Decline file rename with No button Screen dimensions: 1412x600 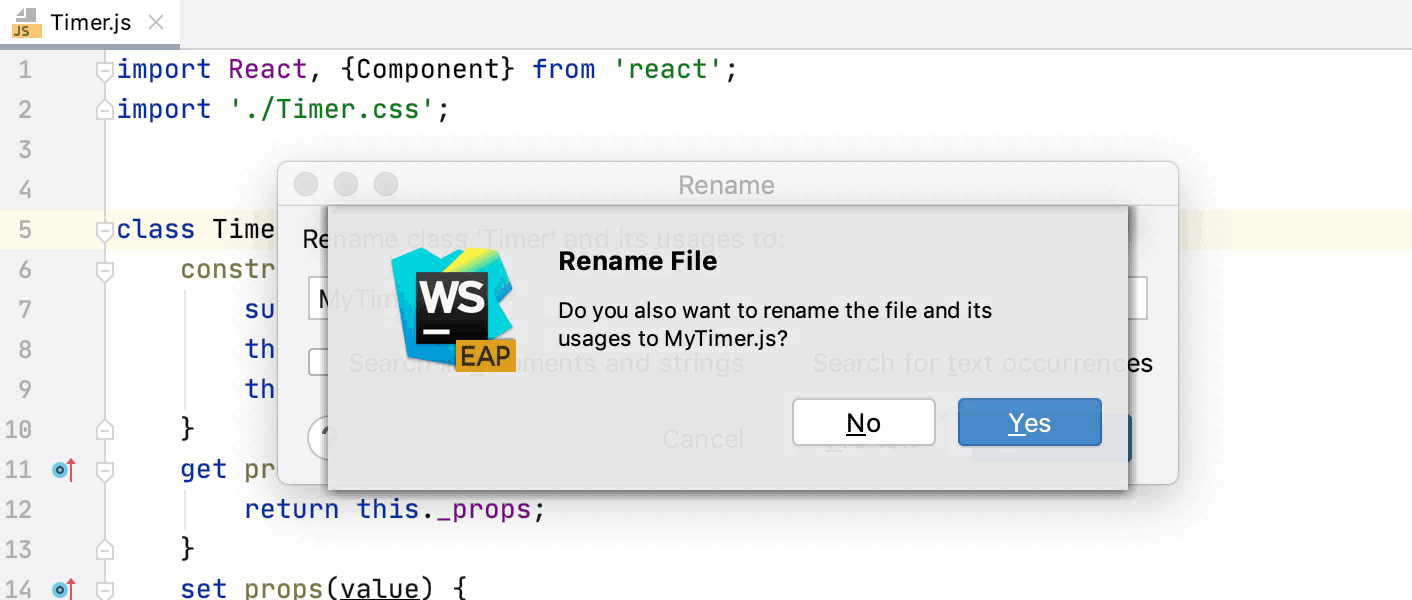click(x=864, y=423)
